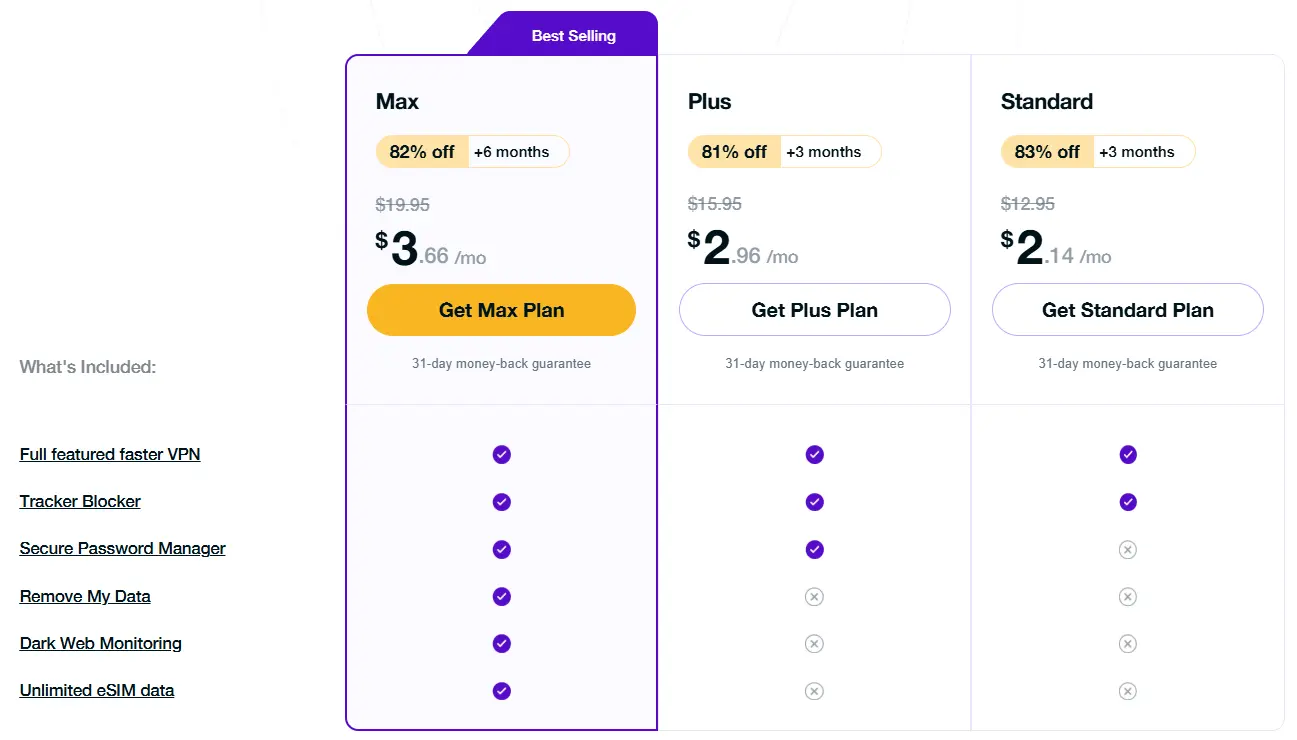
Task: Select the Get Standard Plan button
Action: (x=1127, y=310)
